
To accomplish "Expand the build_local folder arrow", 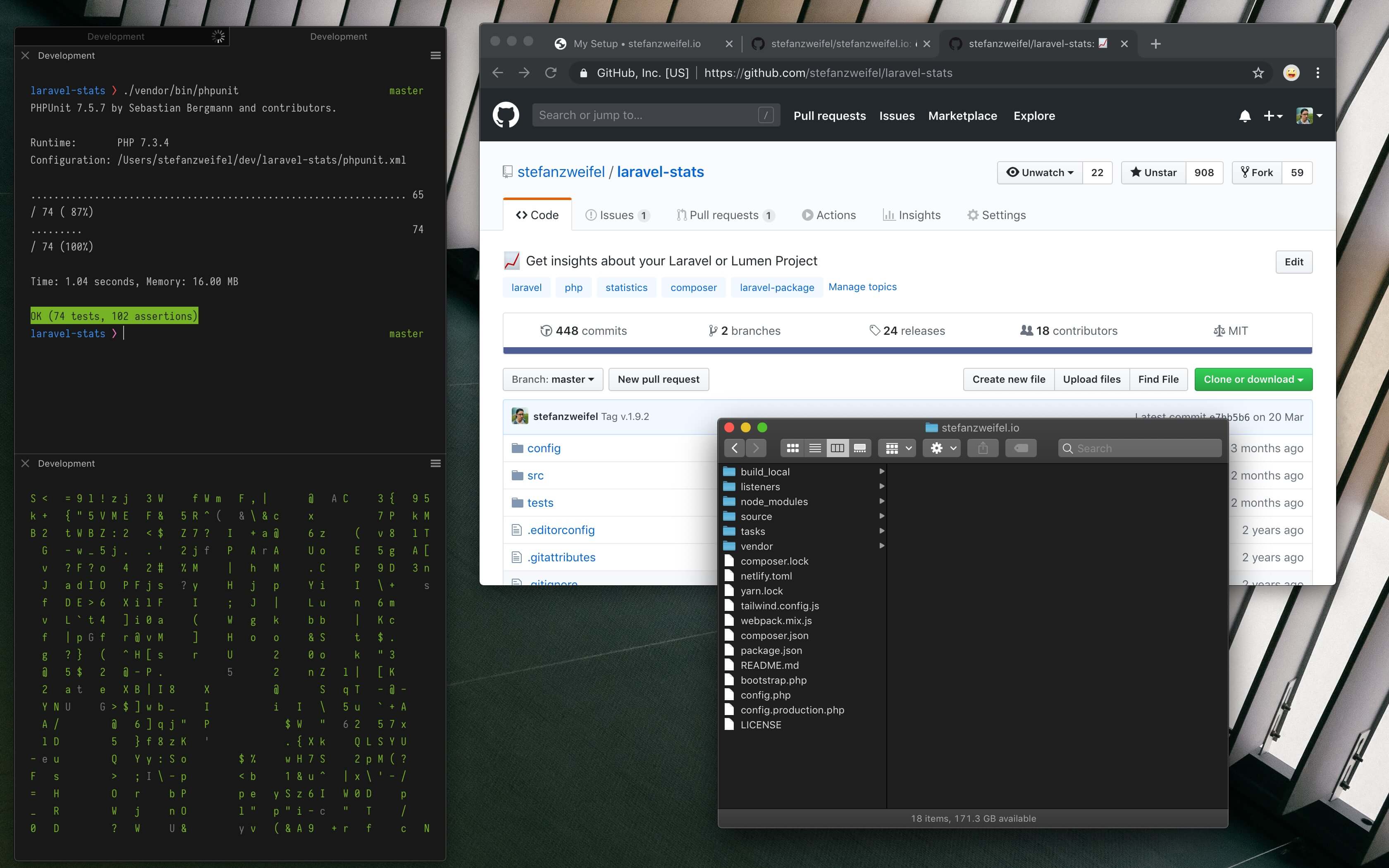I will [882, 471].
